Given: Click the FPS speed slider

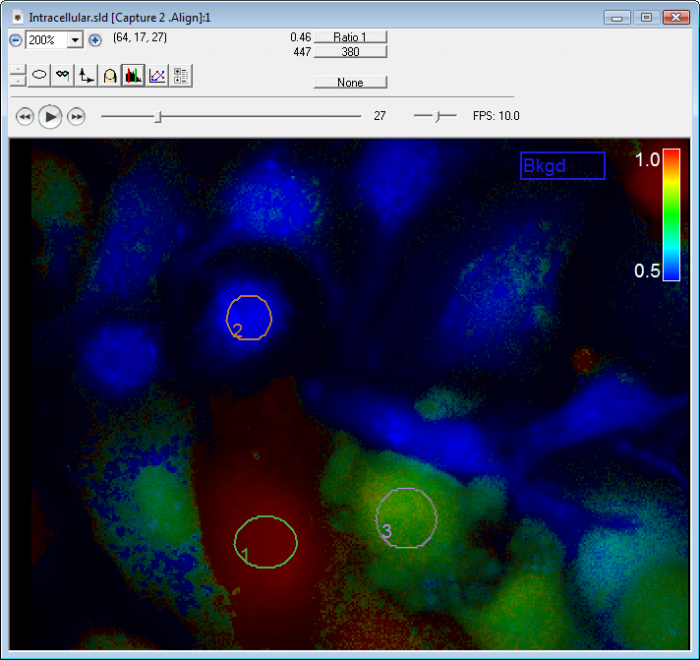Looking at the screenshot, I should click(x=437, y=117).
